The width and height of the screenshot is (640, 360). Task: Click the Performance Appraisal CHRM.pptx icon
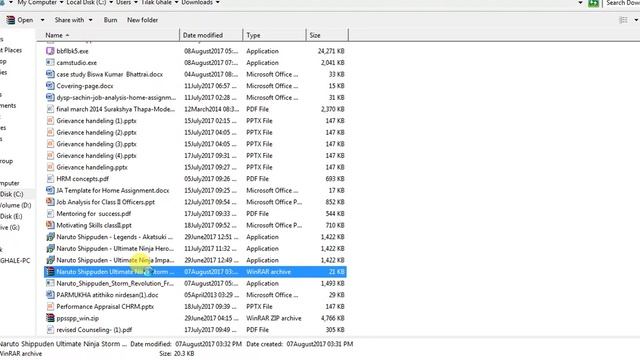(x=50, y=307)
